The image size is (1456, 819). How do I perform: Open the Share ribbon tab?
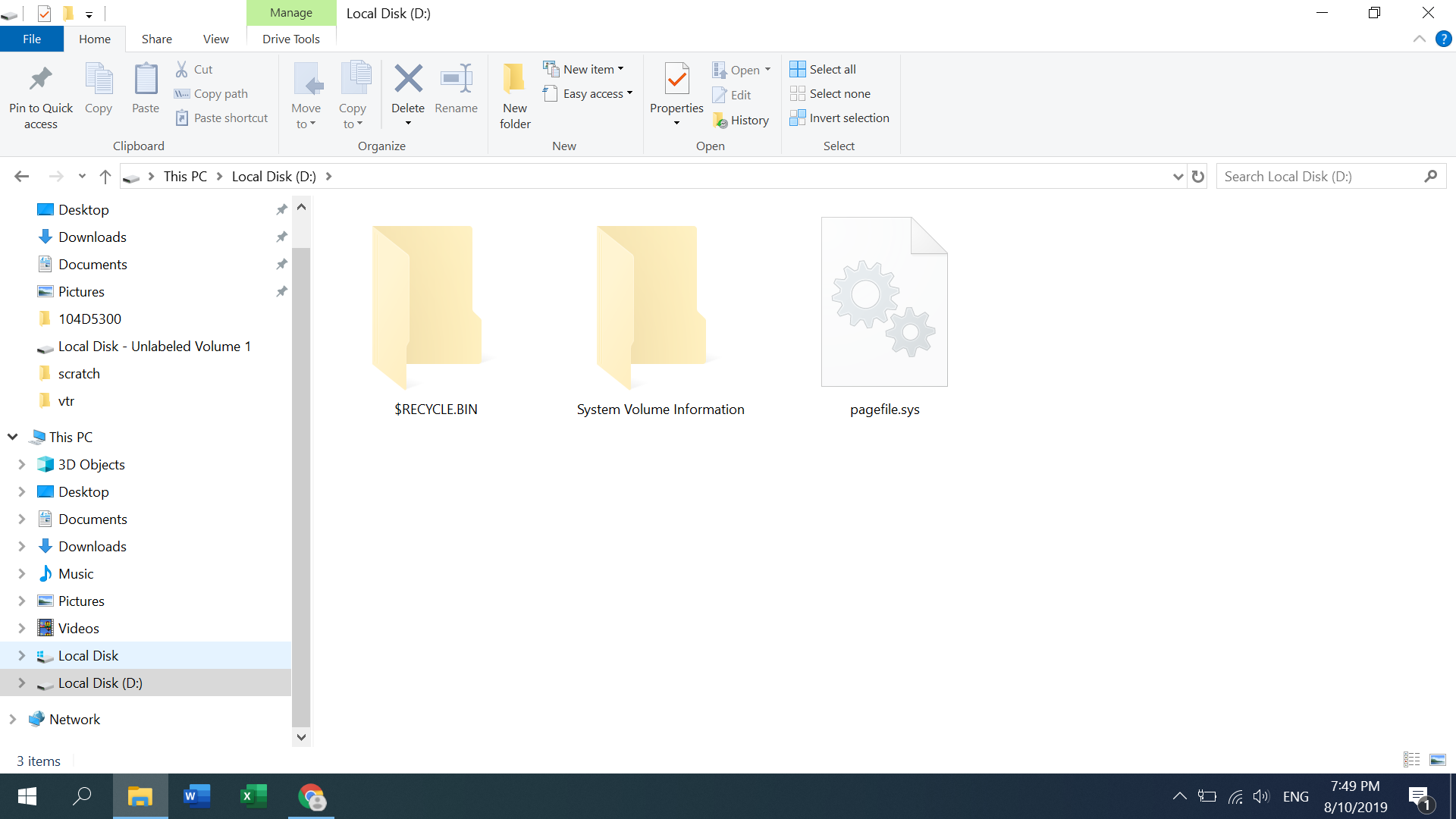click(156, 39)
